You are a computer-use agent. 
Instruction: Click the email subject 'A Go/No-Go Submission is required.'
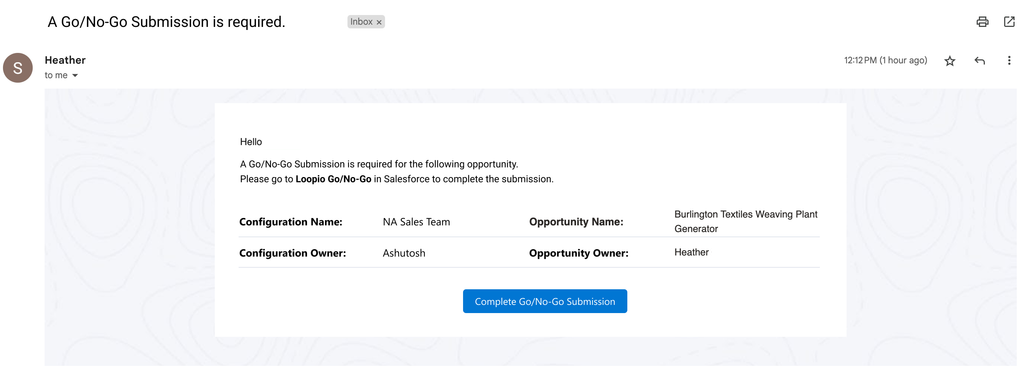167,22
